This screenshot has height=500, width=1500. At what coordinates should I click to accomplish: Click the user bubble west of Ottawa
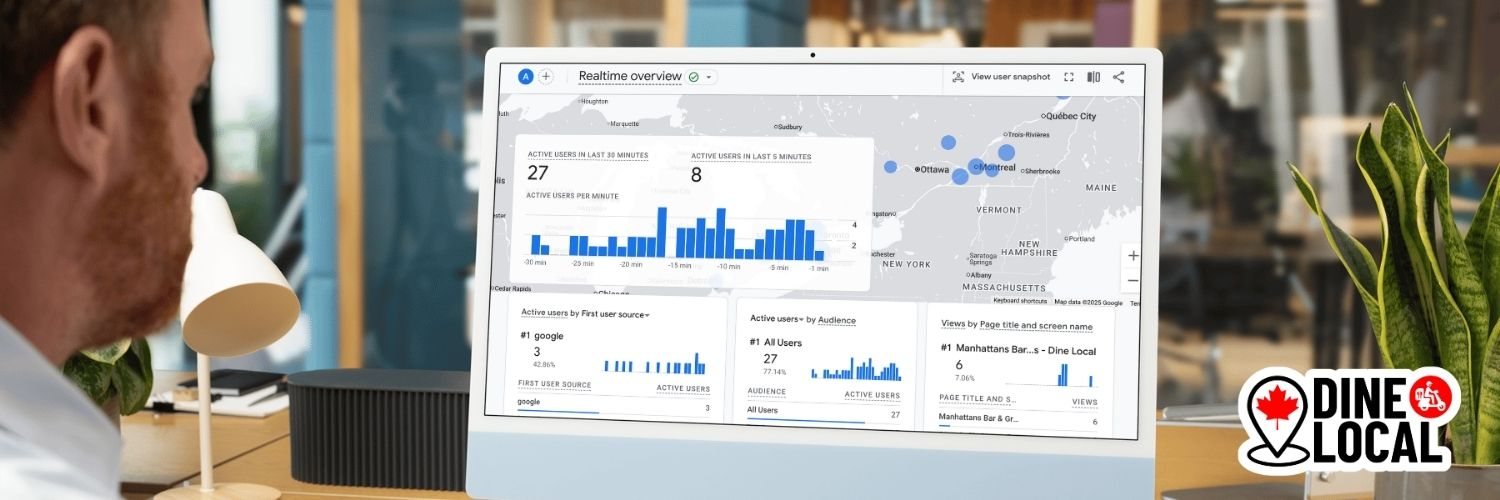[890, 167]
